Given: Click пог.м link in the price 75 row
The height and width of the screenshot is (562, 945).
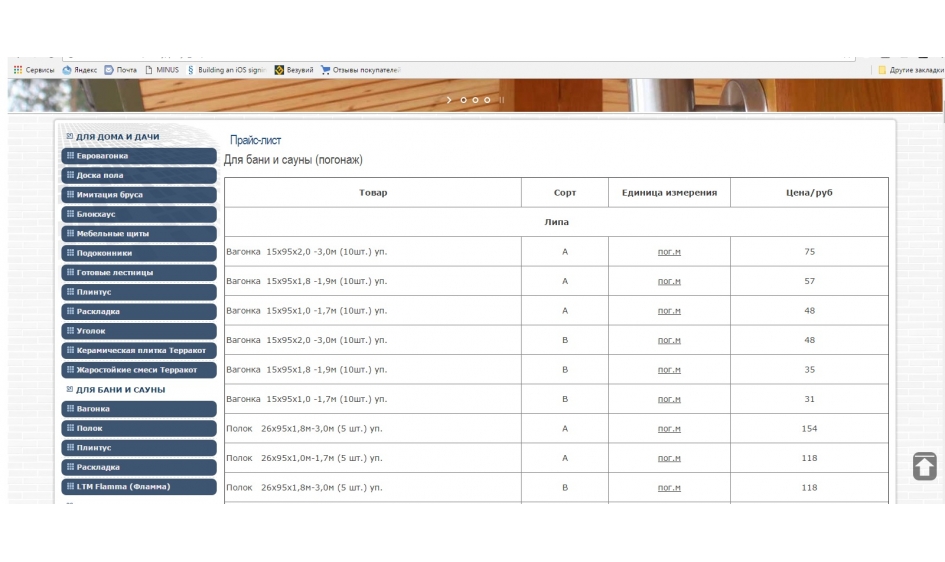Looking at the screenshot, I should click(669, 252).
